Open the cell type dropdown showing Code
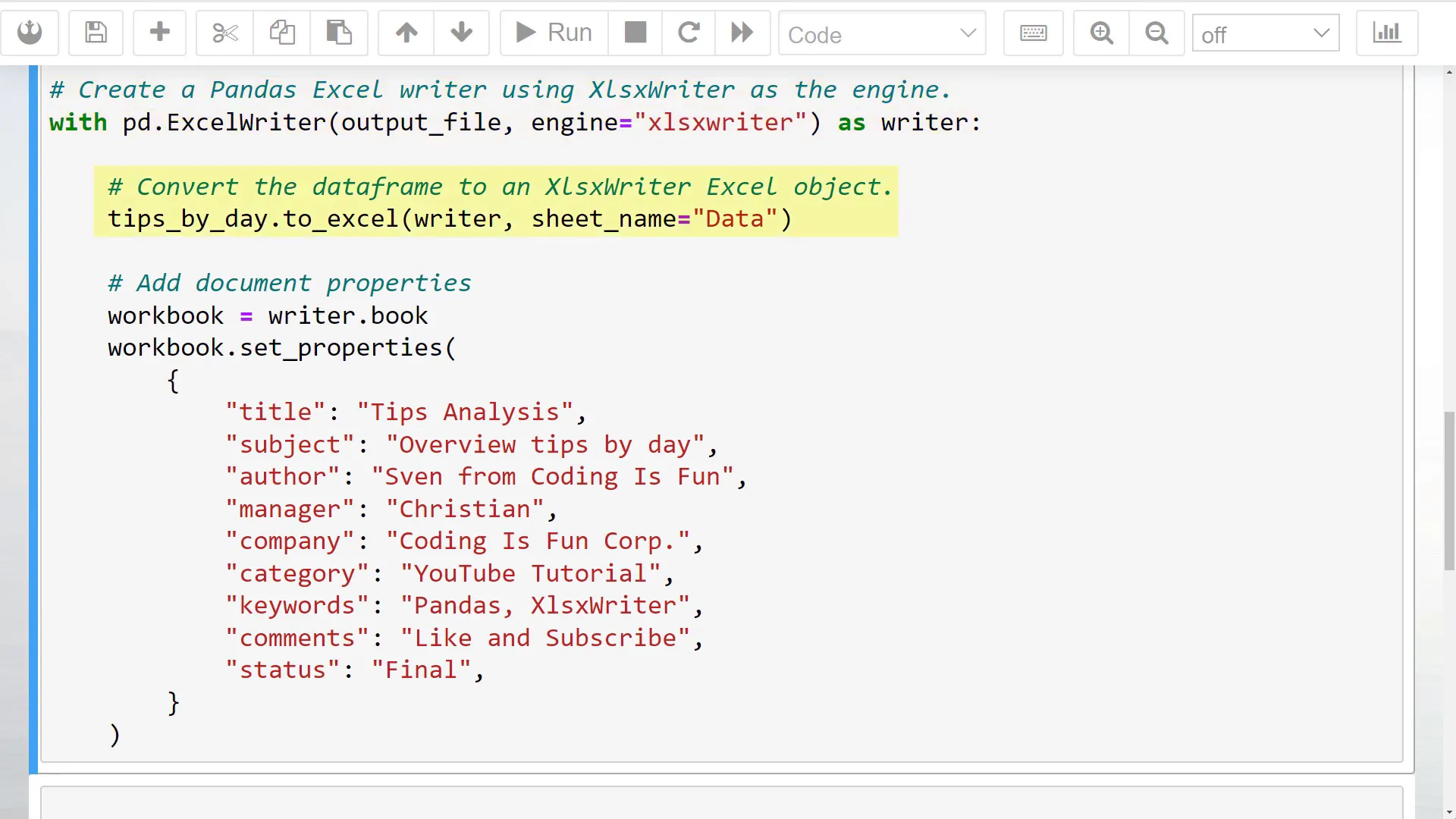The width and height of the screenshot is (1456, 819). 882,34
